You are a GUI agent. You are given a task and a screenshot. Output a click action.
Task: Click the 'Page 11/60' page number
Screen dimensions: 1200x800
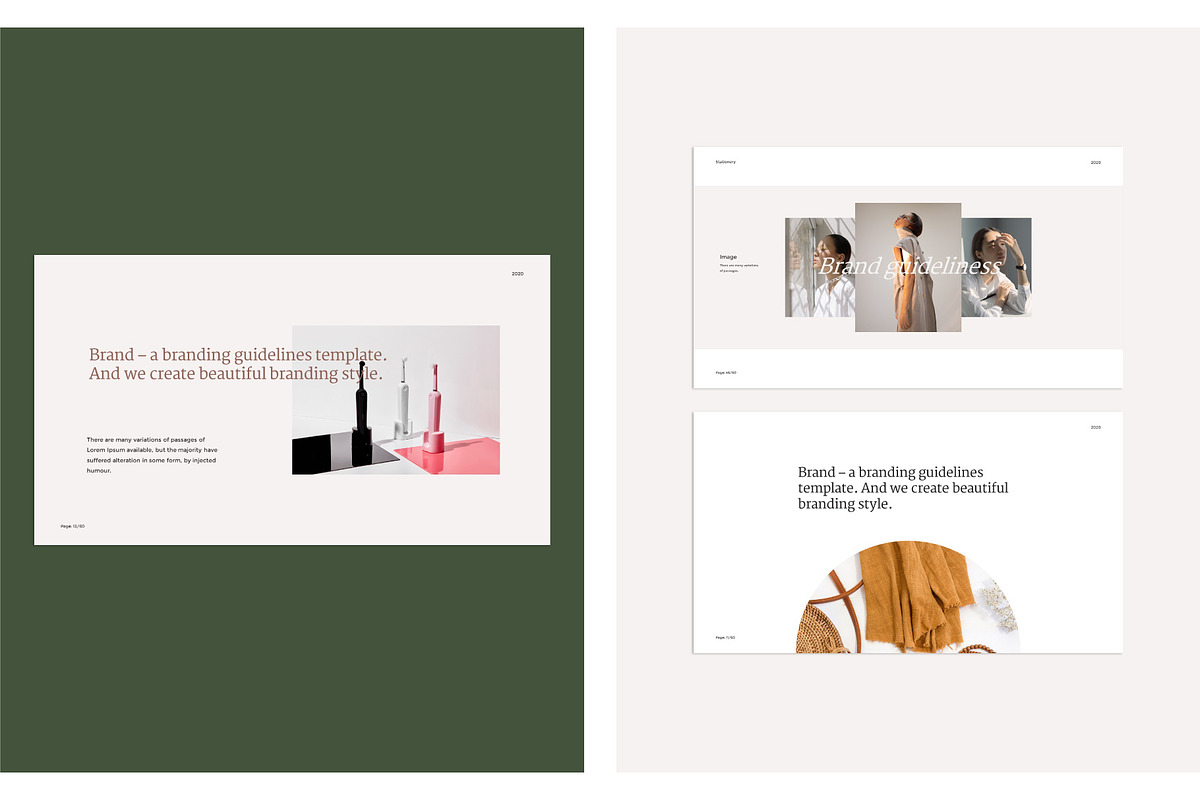click(725, 637)
